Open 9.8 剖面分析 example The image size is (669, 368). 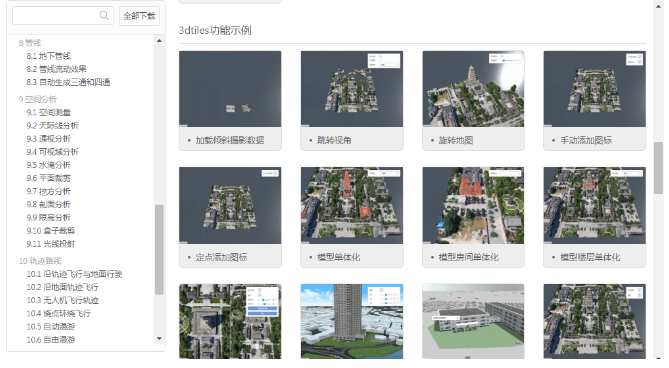(49, 205)
